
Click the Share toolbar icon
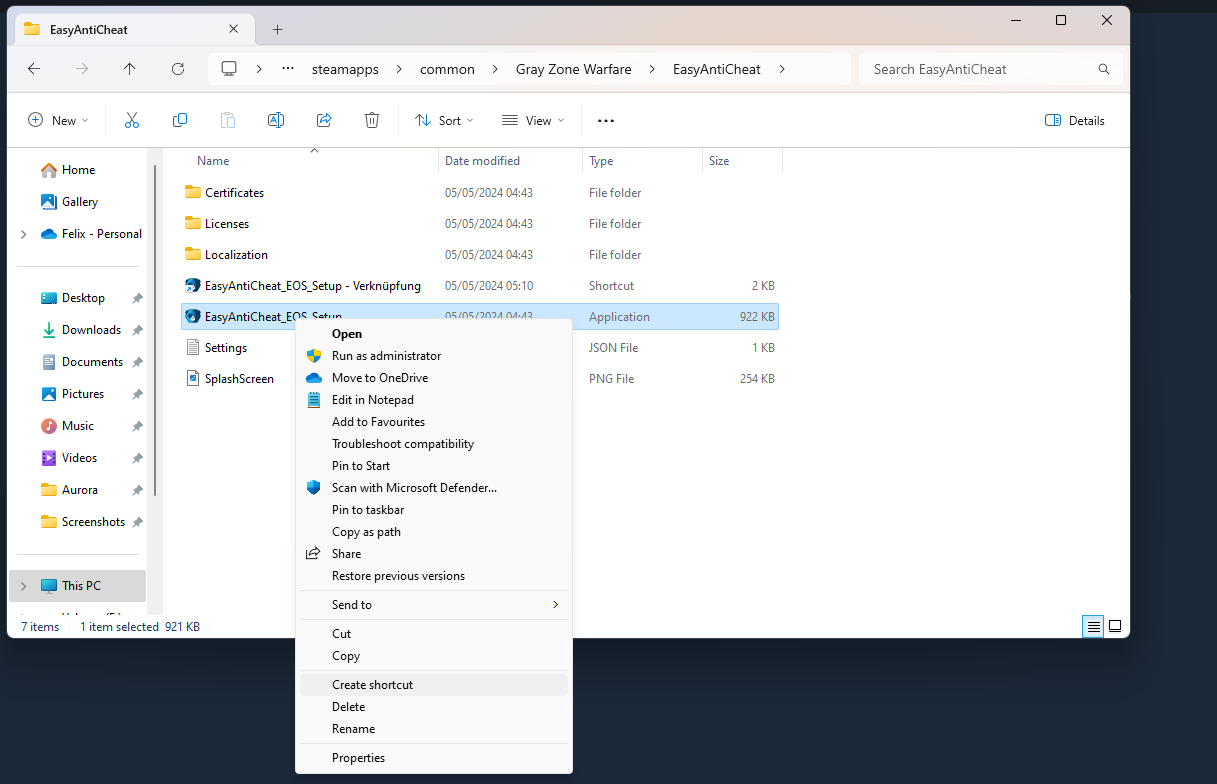click(324, 120)
